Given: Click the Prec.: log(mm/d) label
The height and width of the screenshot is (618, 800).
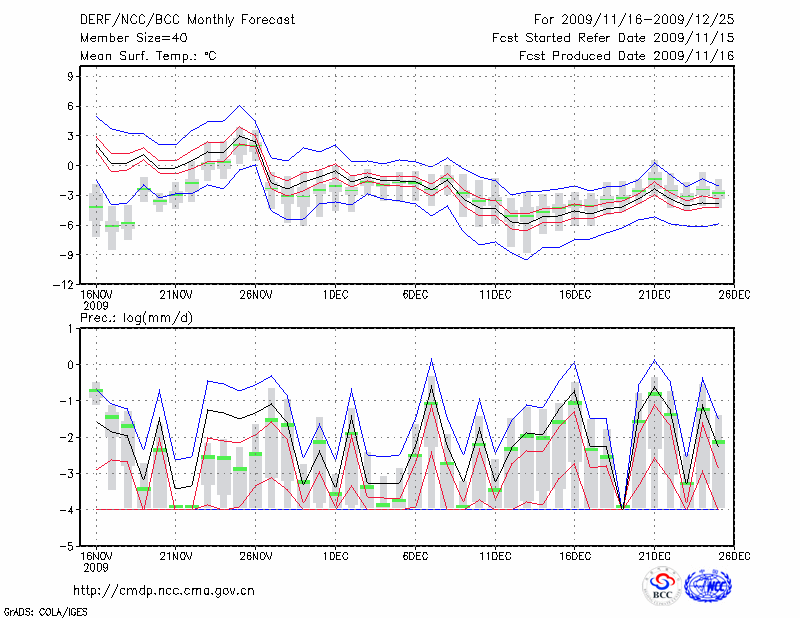Looking at the screenshot, I should click(x=139, y=317).
